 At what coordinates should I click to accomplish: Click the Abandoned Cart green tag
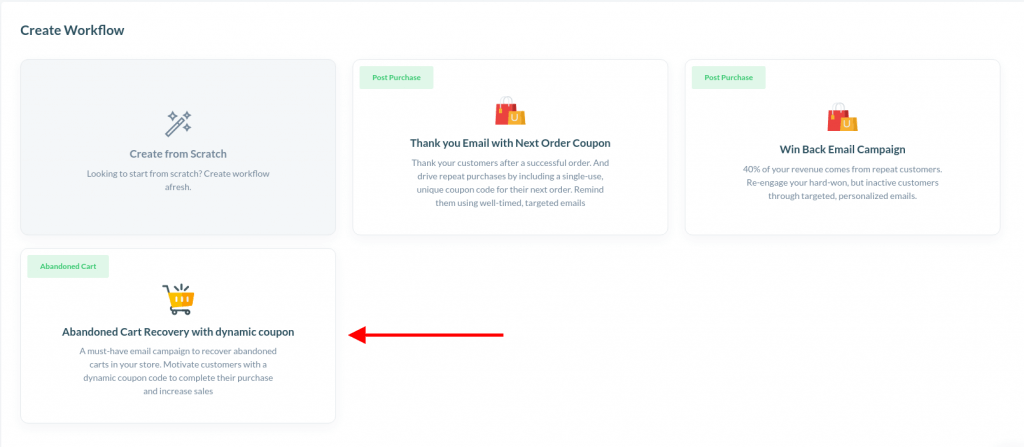coord(68,266)
